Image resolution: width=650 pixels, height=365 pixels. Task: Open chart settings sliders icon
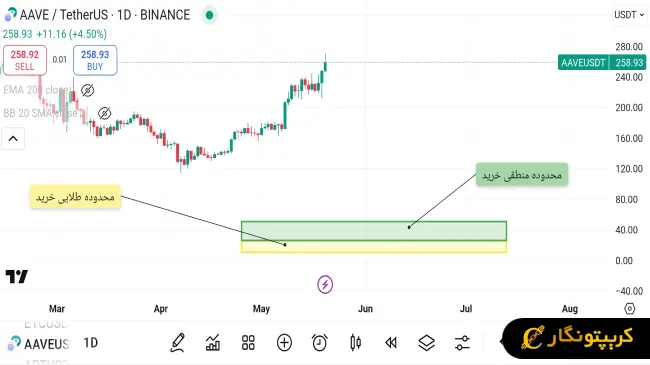462,343
